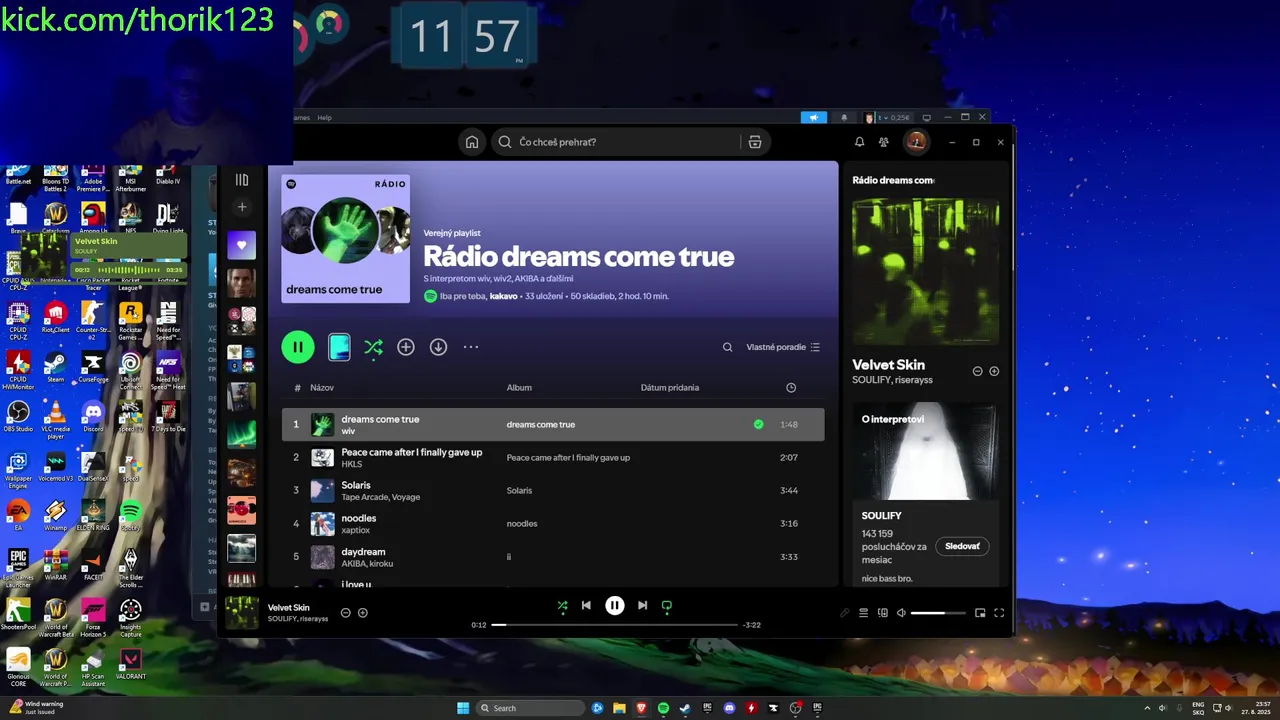Open more options three dots for playlist
This screenshot has width=1280, height=720.
point(471,347)
